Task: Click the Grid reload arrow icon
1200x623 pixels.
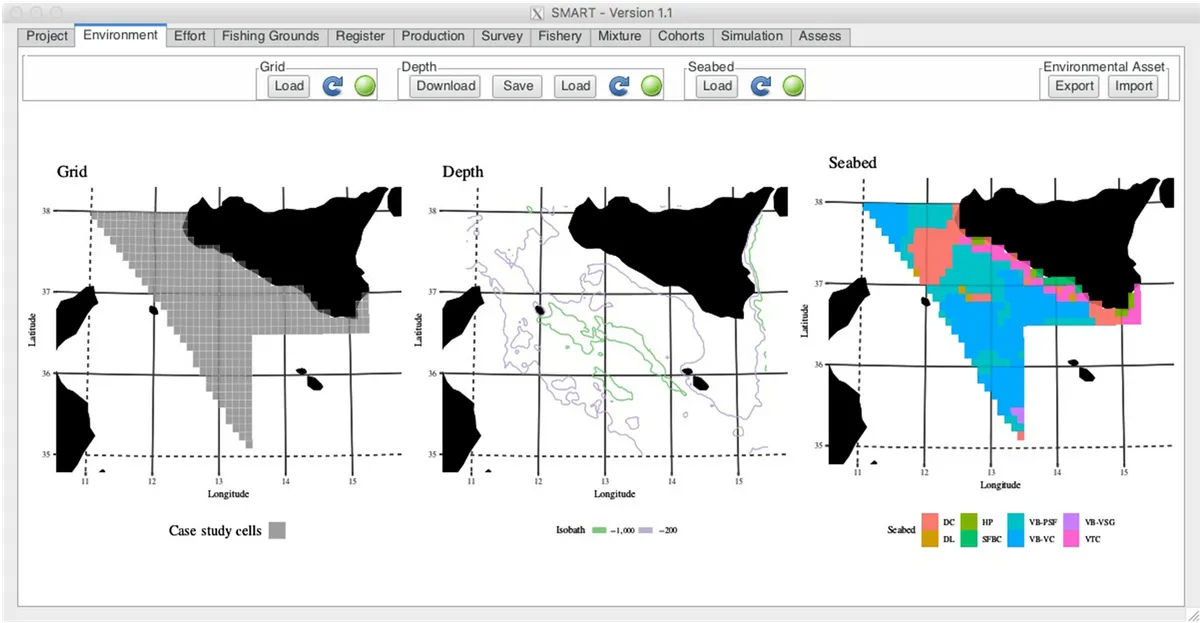Action: tap(333, 86)
